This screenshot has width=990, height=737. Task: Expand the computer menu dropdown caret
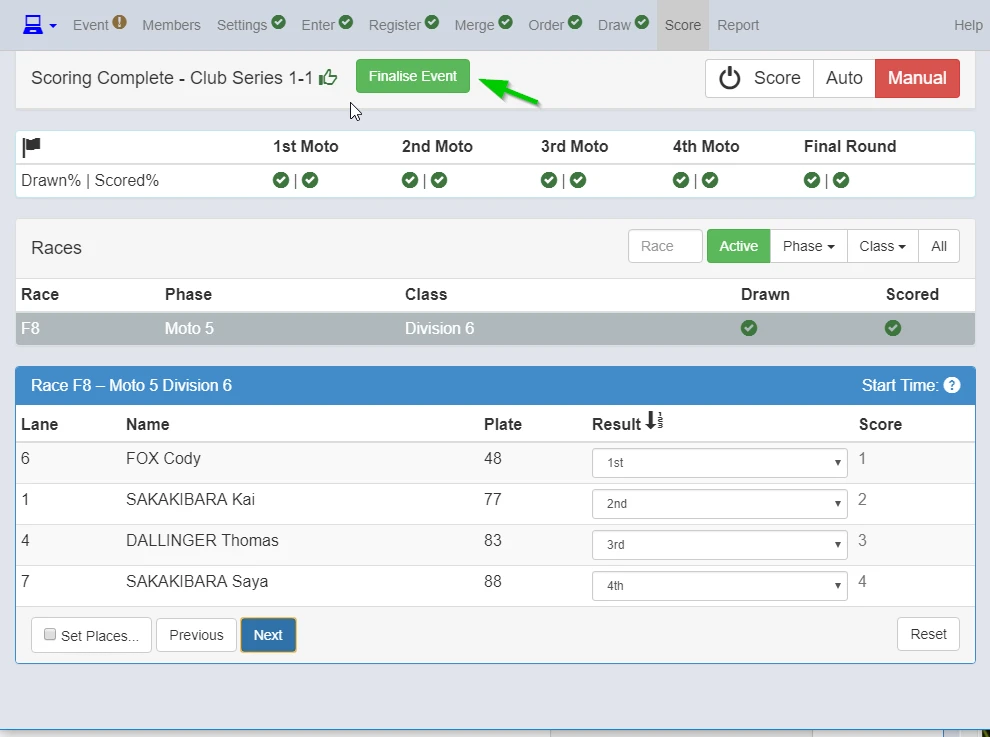tap(53, 26)
